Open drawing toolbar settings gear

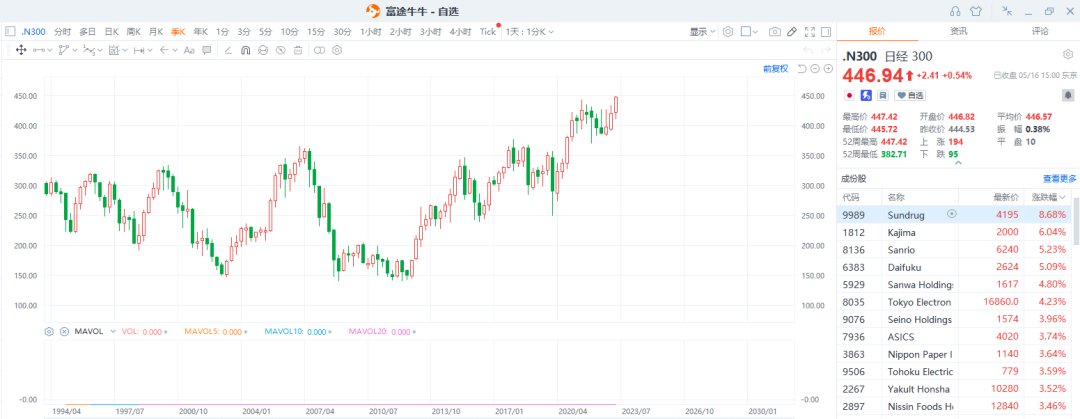(337, 50)
